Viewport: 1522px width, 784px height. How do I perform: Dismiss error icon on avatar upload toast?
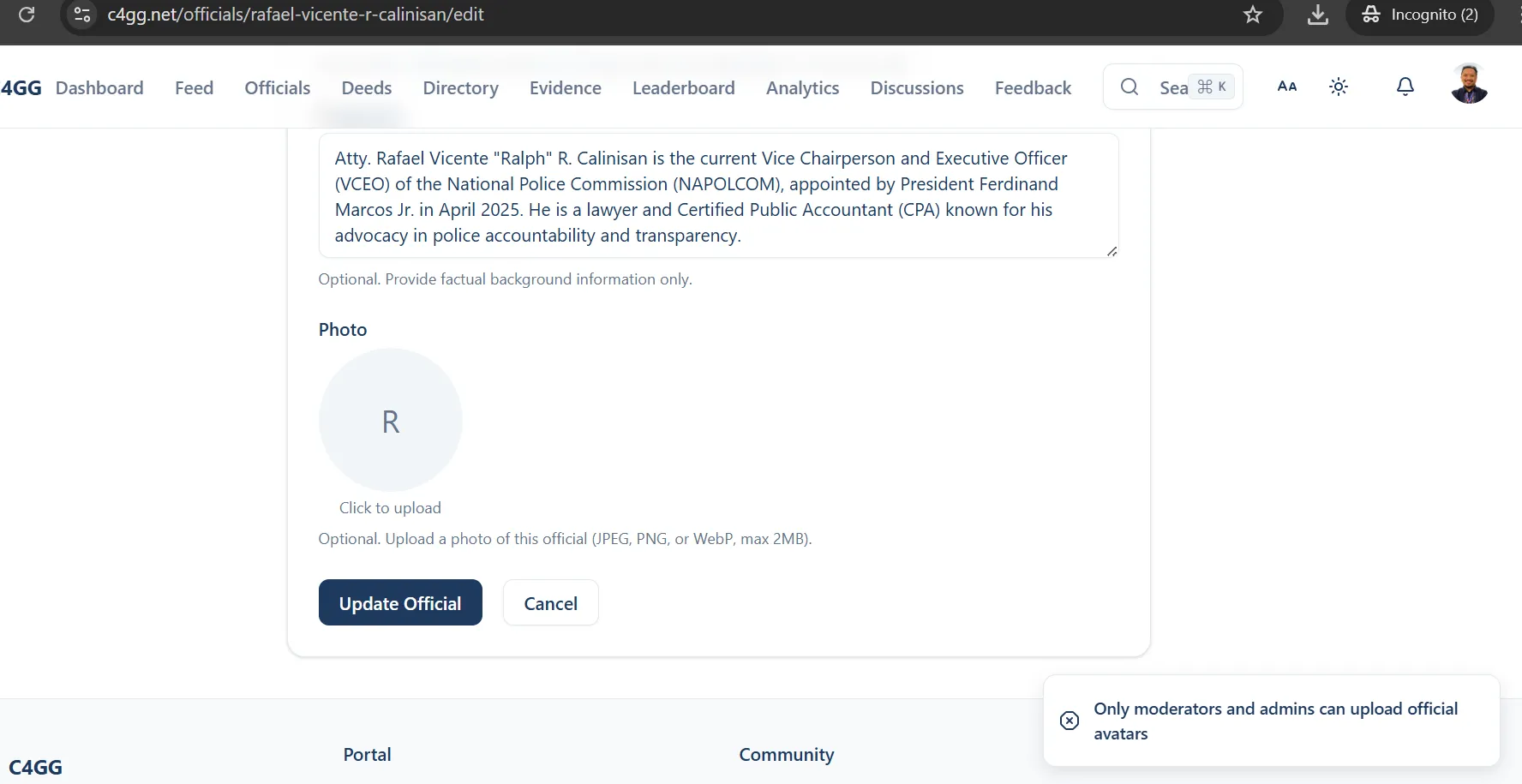click(1070, 721)
